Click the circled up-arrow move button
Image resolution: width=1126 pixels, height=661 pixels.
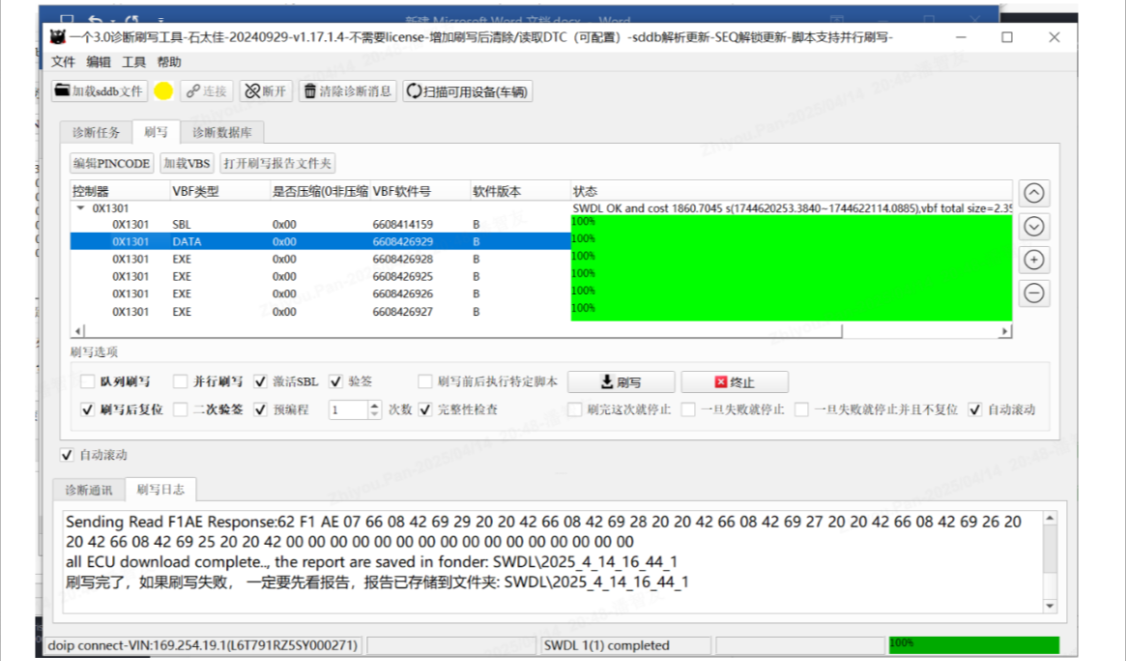click(1034, 193)
